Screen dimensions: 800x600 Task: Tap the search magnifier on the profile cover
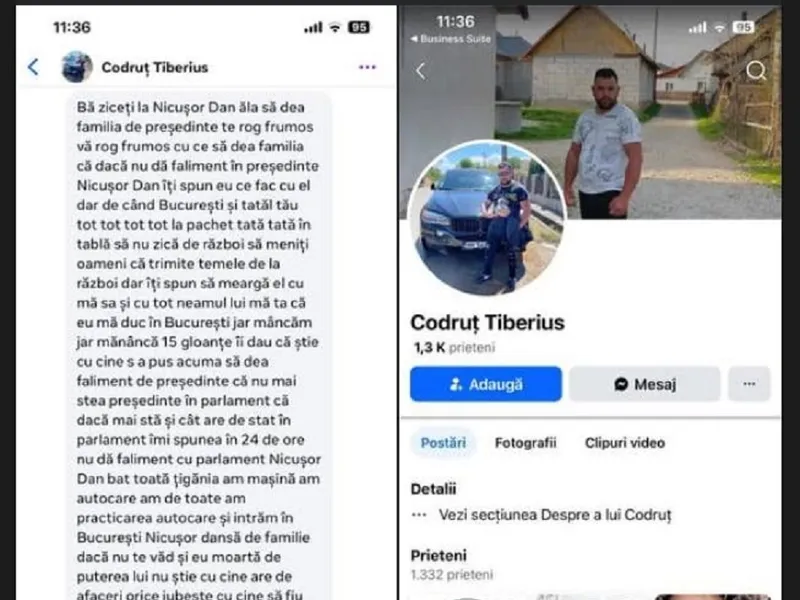click(x=756, y=71)
